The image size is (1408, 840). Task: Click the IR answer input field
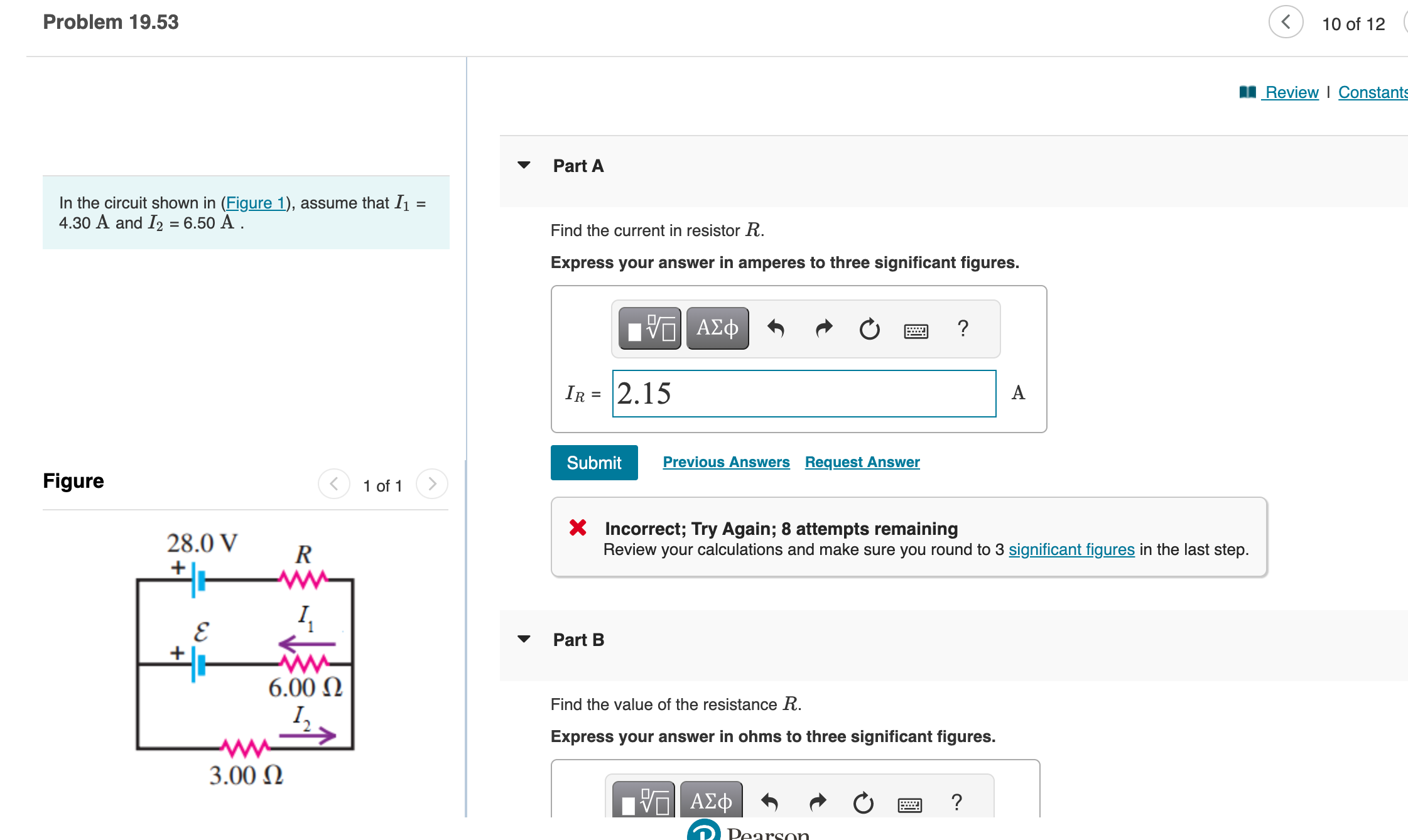tap(804, 394)
